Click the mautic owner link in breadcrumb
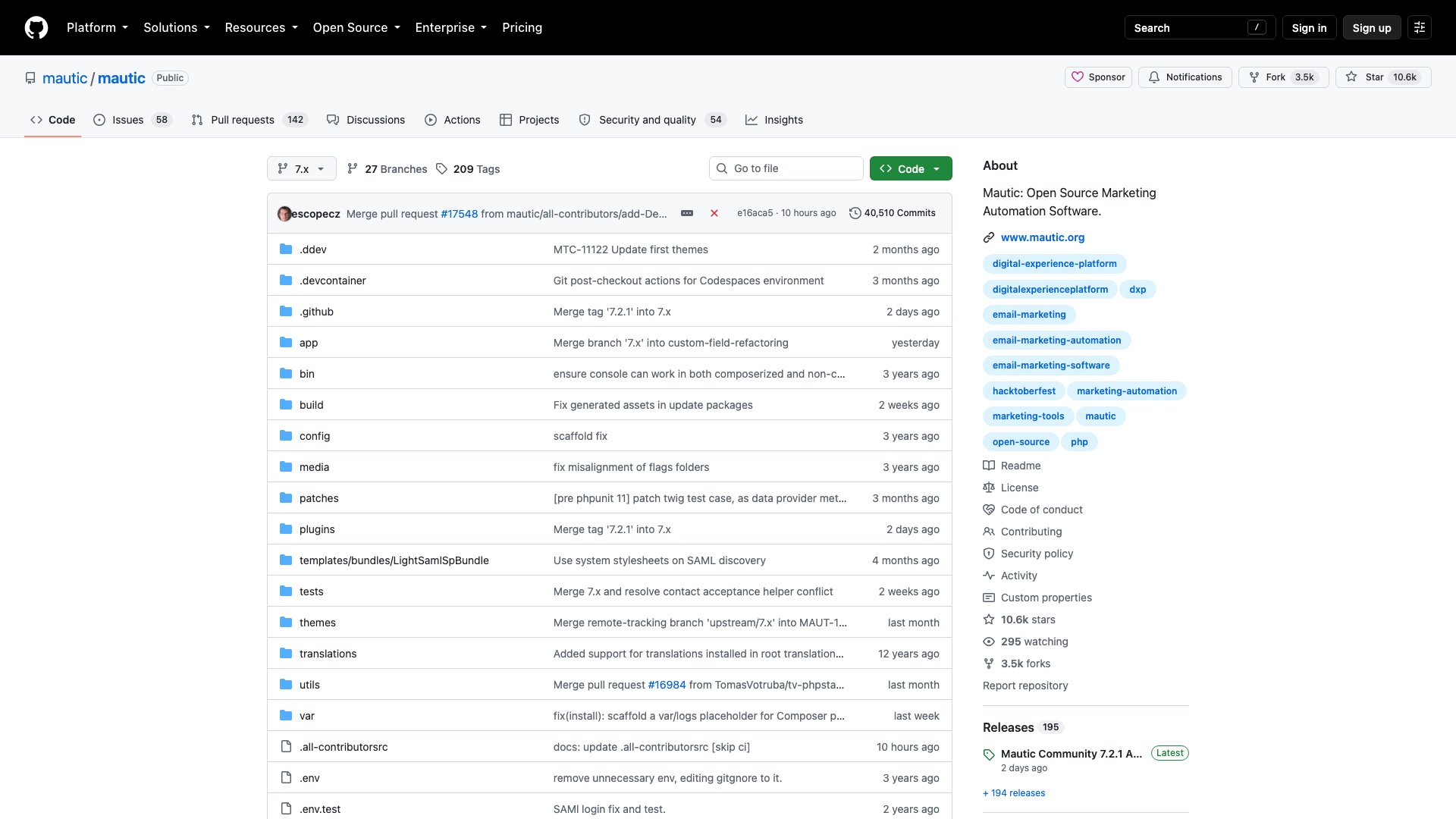The height and width of the screenshot is (819, 1456). [64, 78]
